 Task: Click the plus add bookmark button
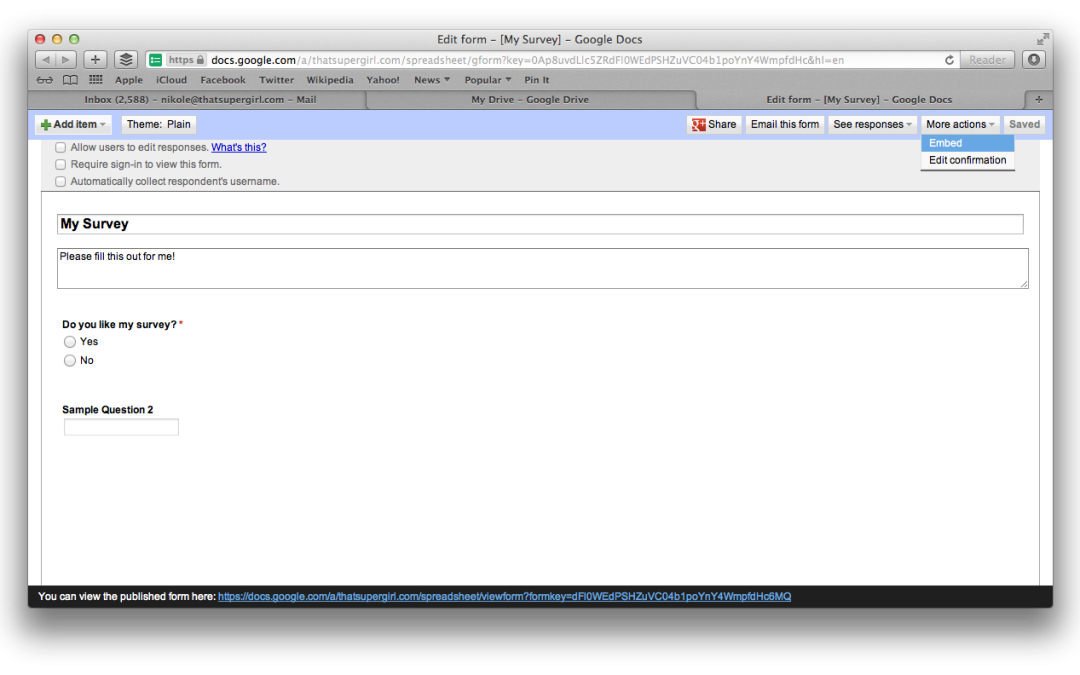point(95,60)
